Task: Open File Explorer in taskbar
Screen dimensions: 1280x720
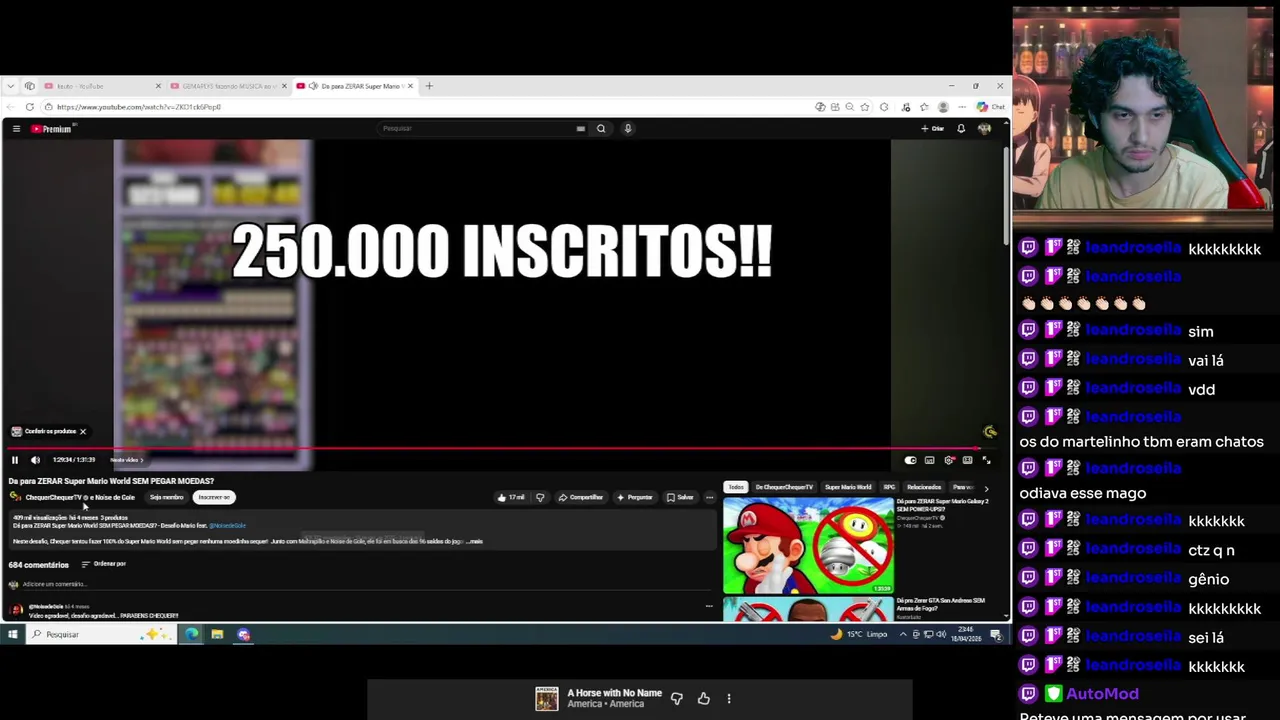Action: tap(217, 634)
